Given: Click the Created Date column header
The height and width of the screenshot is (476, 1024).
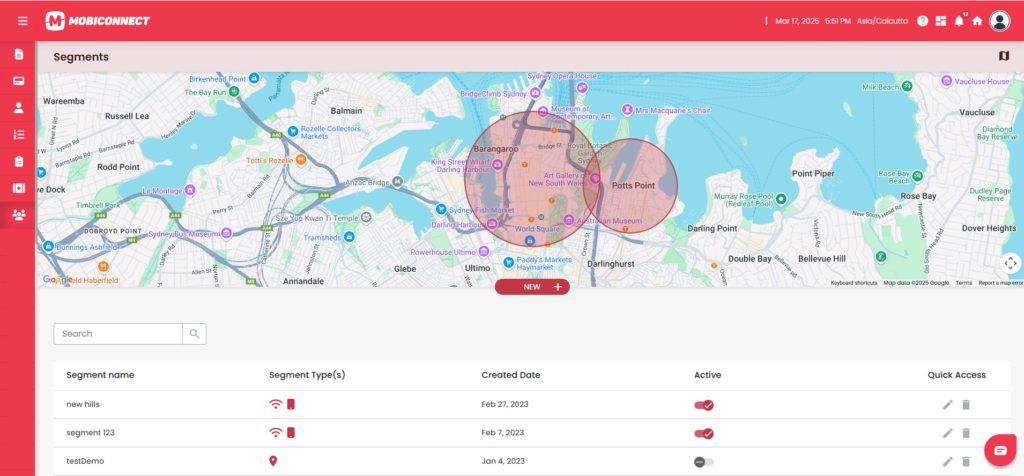Looking at the screenshot, I should click(x=511, y=375).
